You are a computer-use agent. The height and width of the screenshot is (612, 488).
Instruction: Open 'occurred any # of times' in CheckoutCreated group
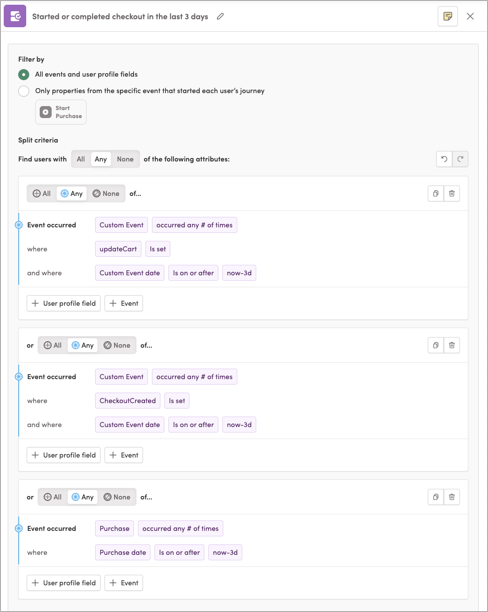[x=194, y=377]
